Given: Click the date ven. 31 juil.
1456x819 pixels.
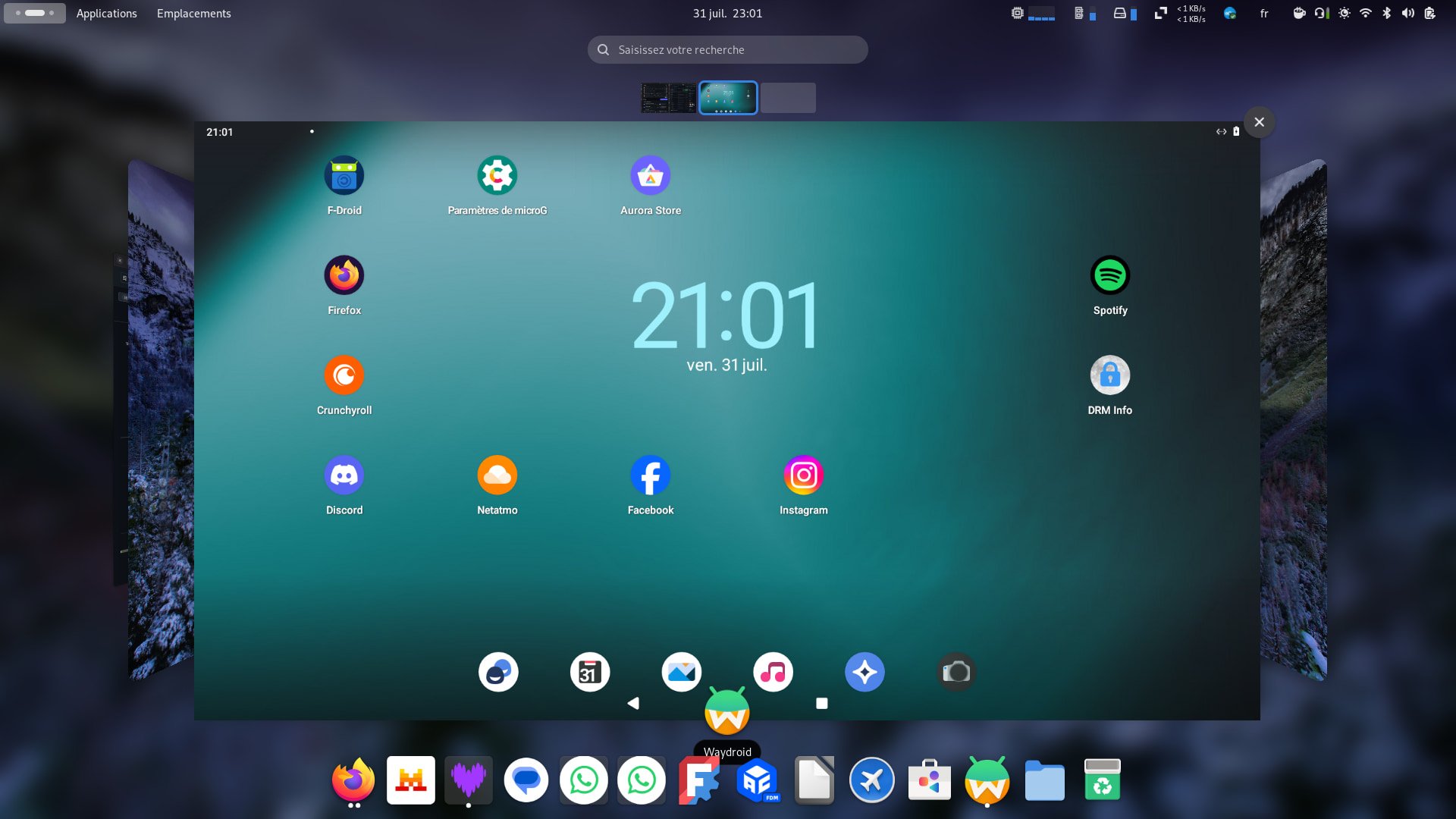Looking at the screenshot, I should [x=726, y=366].
